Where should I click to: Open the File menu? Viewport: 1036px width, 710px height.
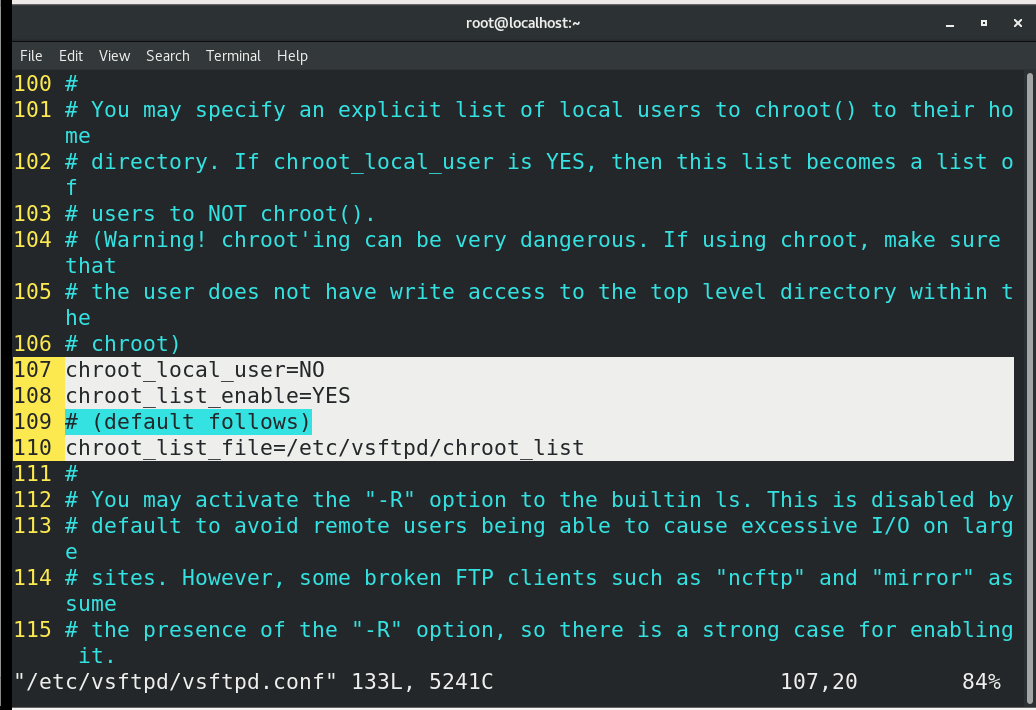tap(31, 56)
